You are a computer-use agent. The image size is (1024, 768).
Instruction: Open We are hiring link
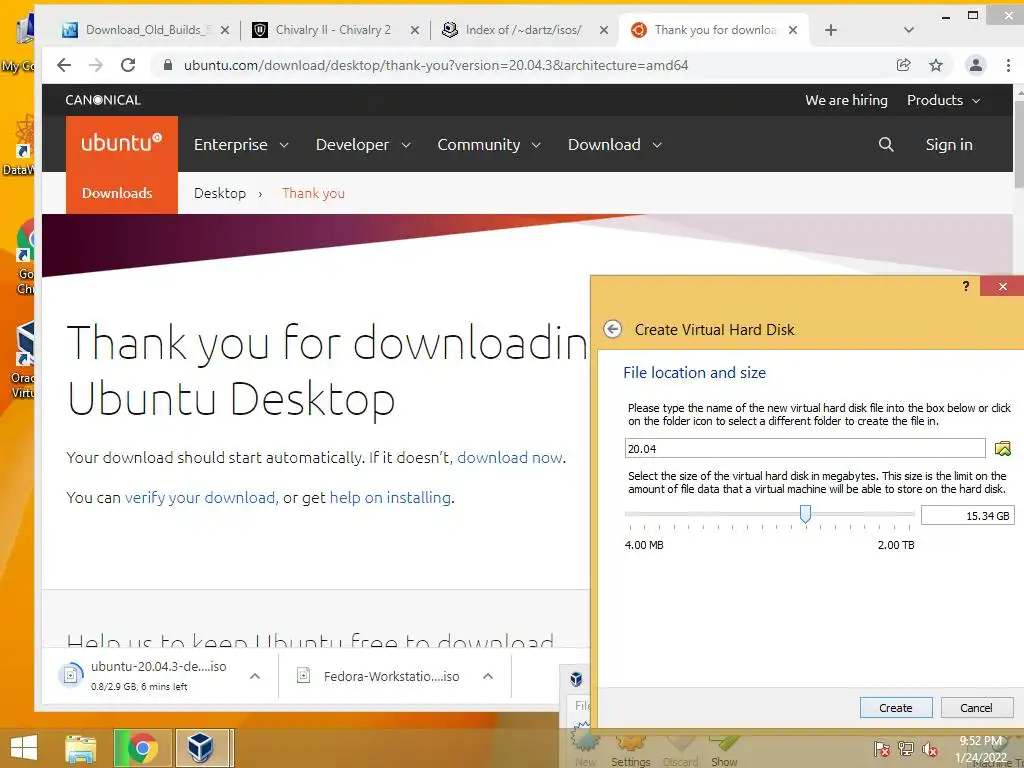pyautogui.click(x=846, y=100)
